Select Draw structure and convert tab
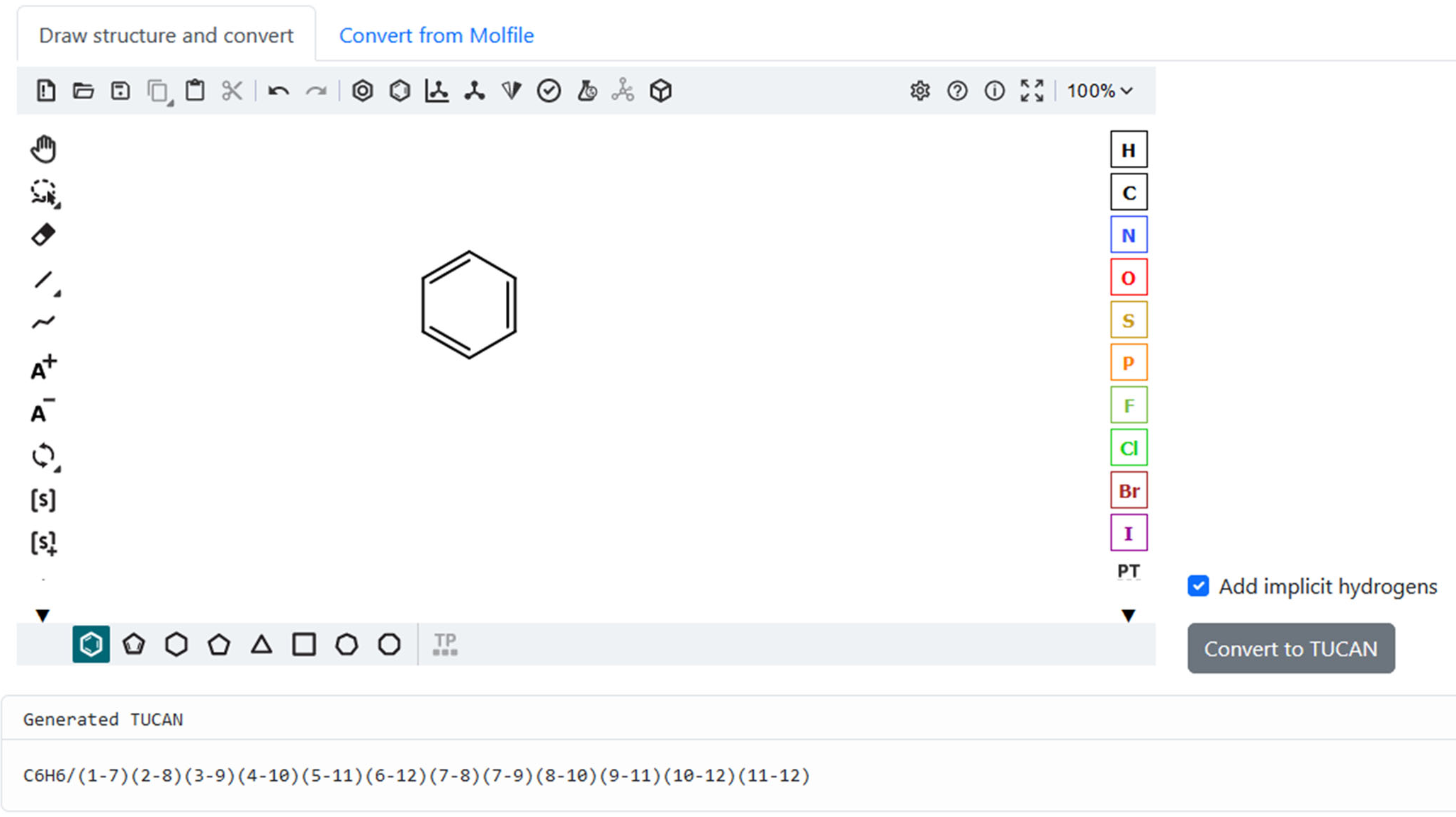 point(166,35)
